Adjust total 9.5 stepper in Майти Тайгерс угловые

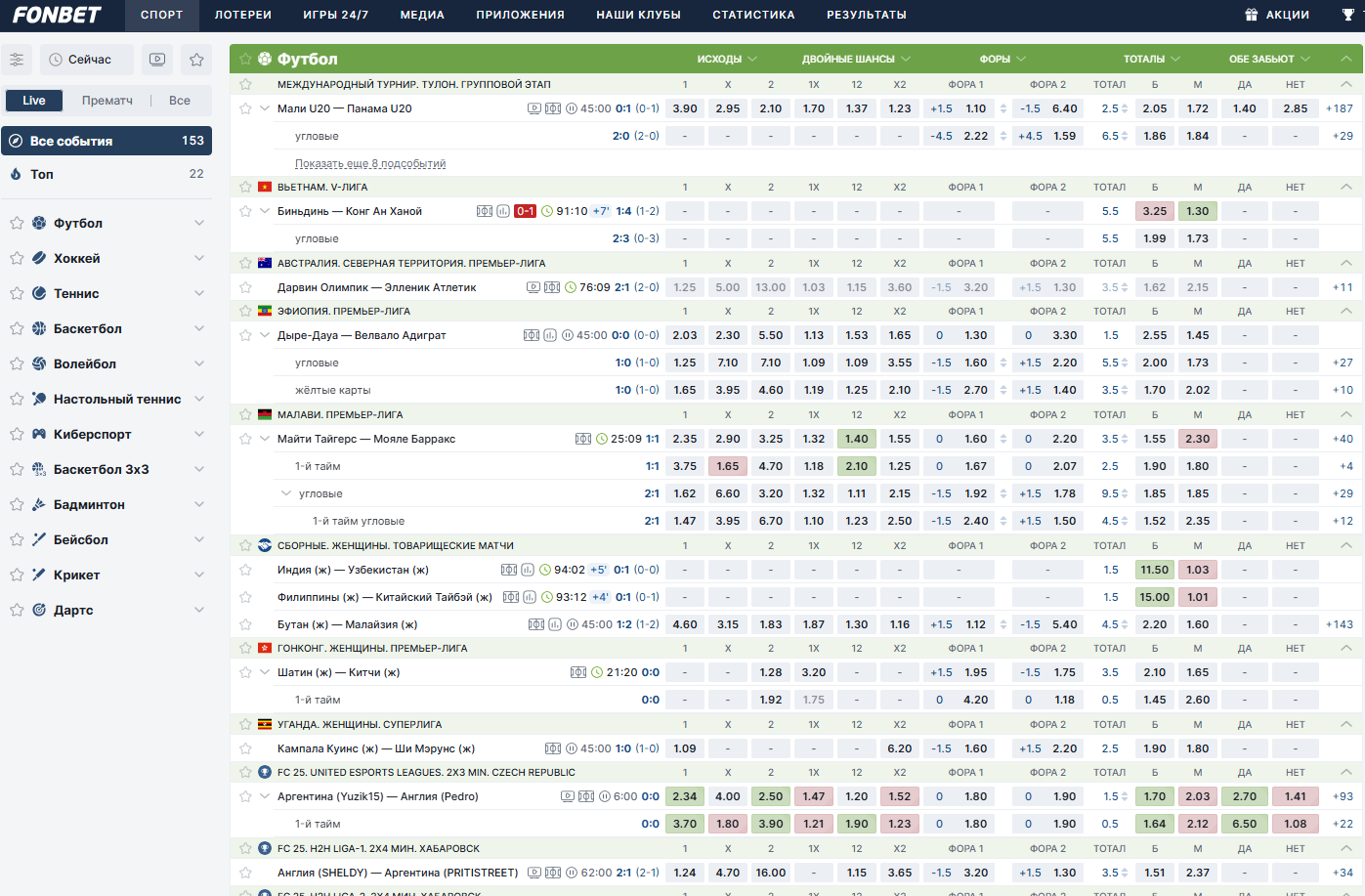[x=1125, y=493]
